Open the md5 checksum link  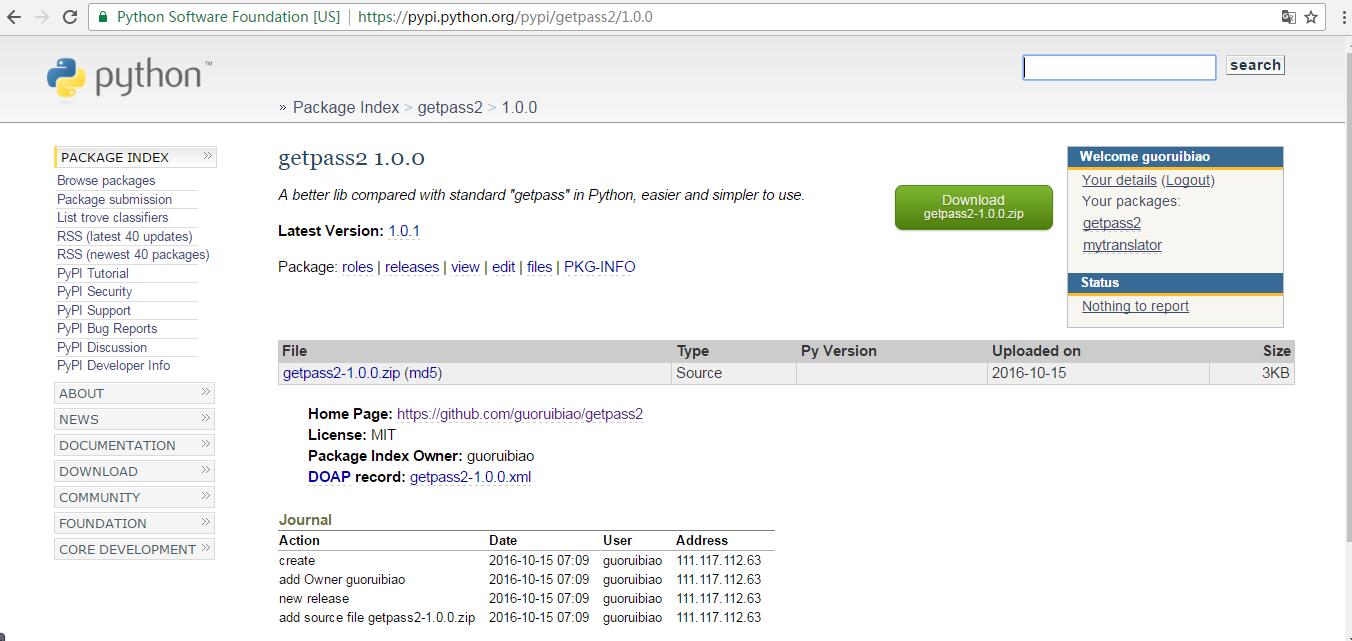coord(423,373)
